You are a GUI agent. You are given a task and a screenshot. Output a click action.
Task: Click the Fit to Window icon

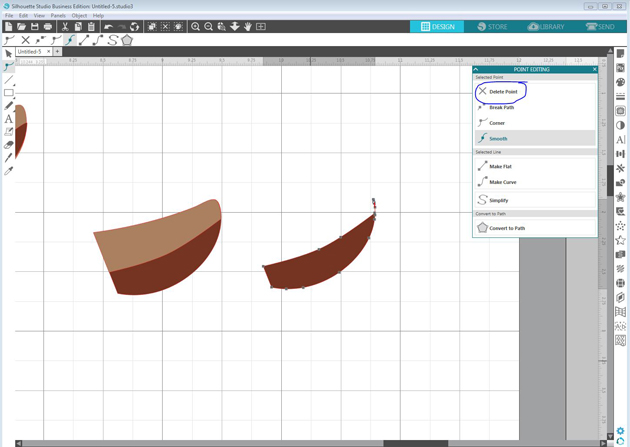click(261, 27)
